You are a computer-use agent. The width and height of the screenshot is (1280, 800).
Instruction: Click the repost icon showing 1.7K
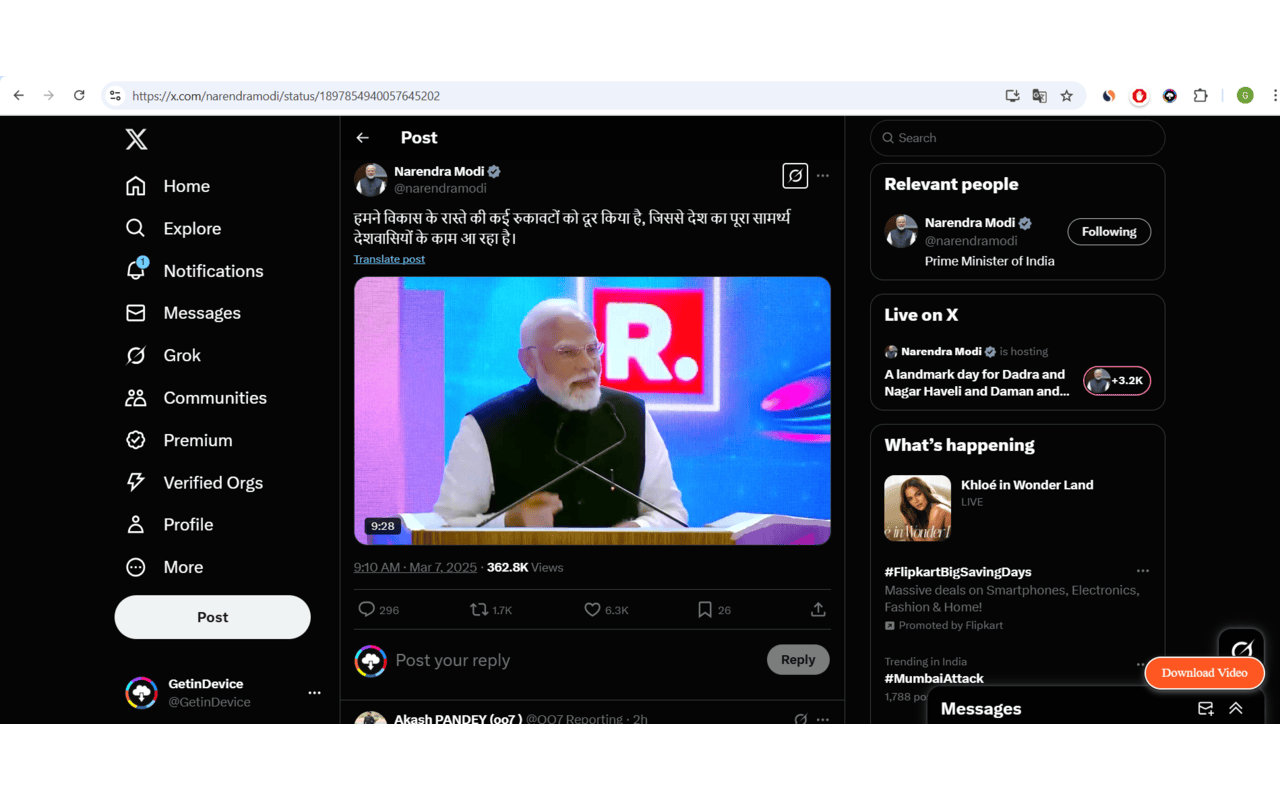tap(491, 609)
